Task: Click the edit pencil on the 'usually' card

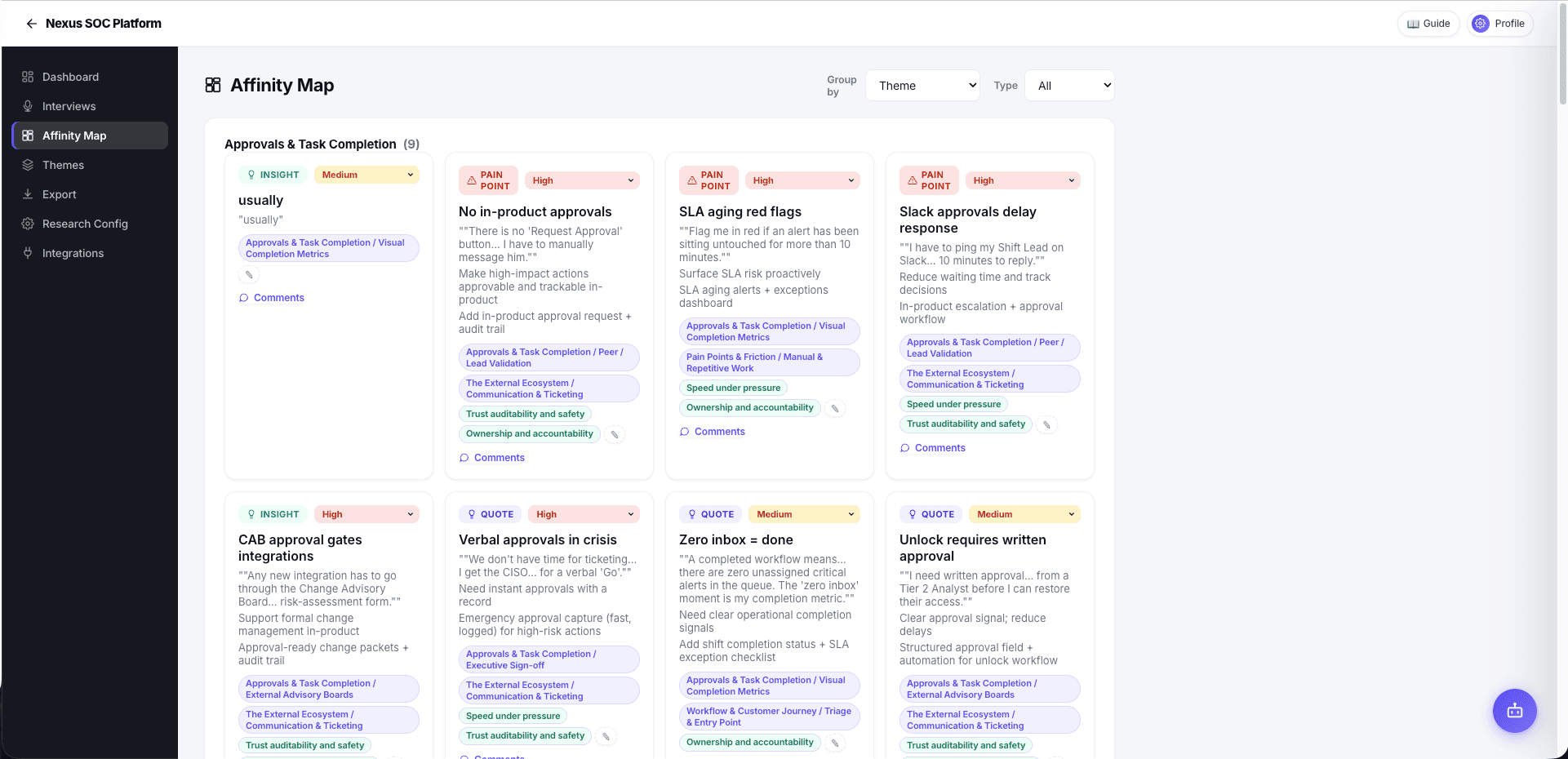Action: point(249,275)
